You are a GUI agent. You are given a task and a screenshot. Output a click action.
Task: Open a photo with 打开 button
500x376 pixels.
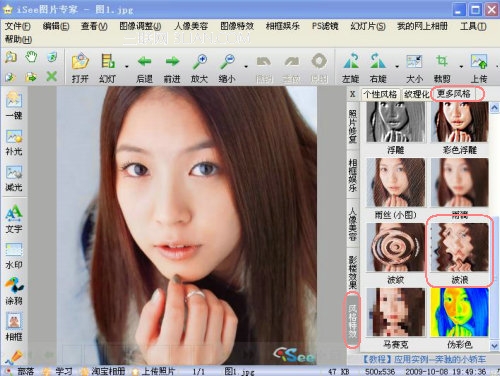click(x=80, y=68)
